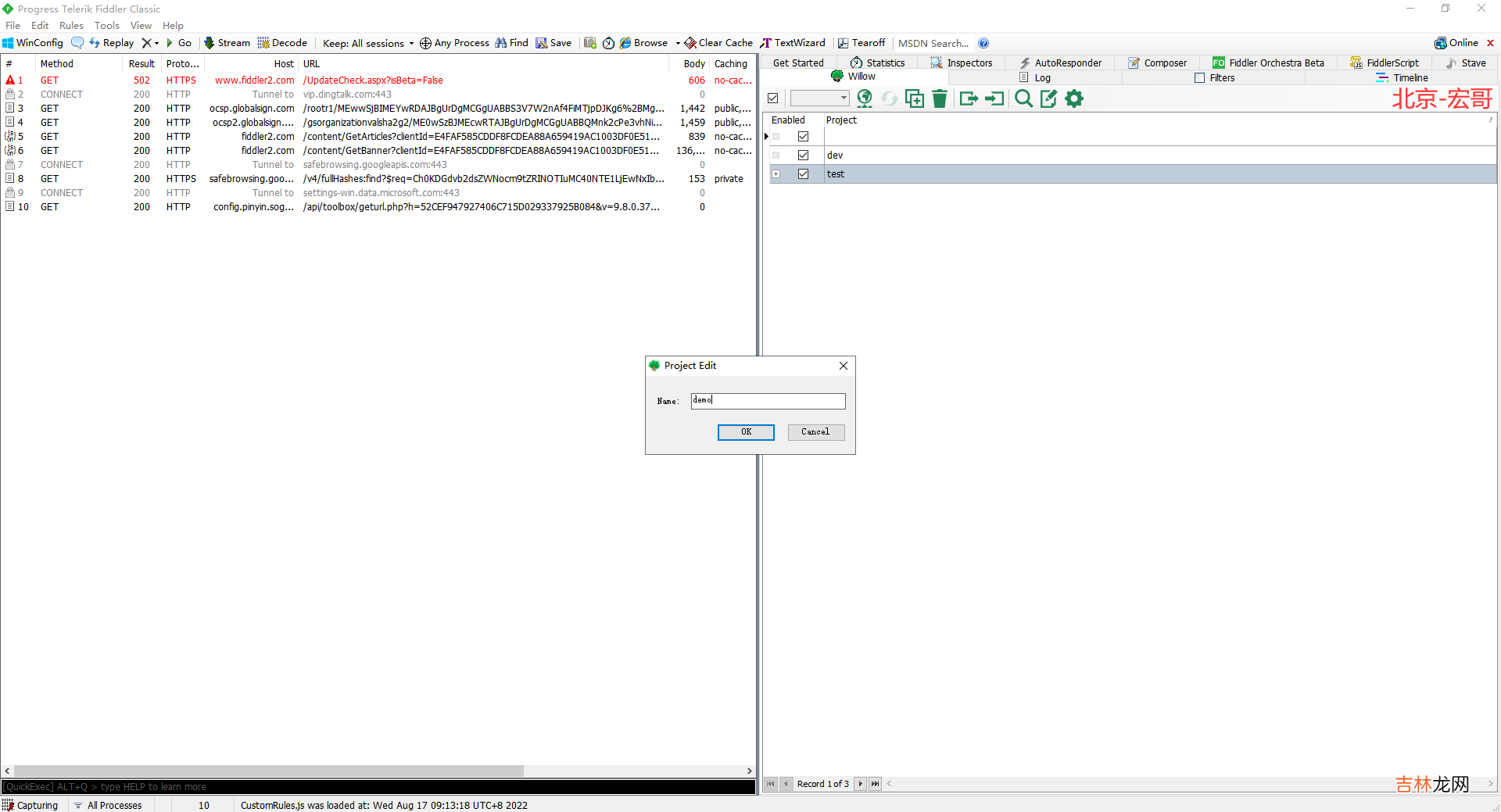
Task: Click Willow's globe server icon
Action: click(x=865, y=98)
